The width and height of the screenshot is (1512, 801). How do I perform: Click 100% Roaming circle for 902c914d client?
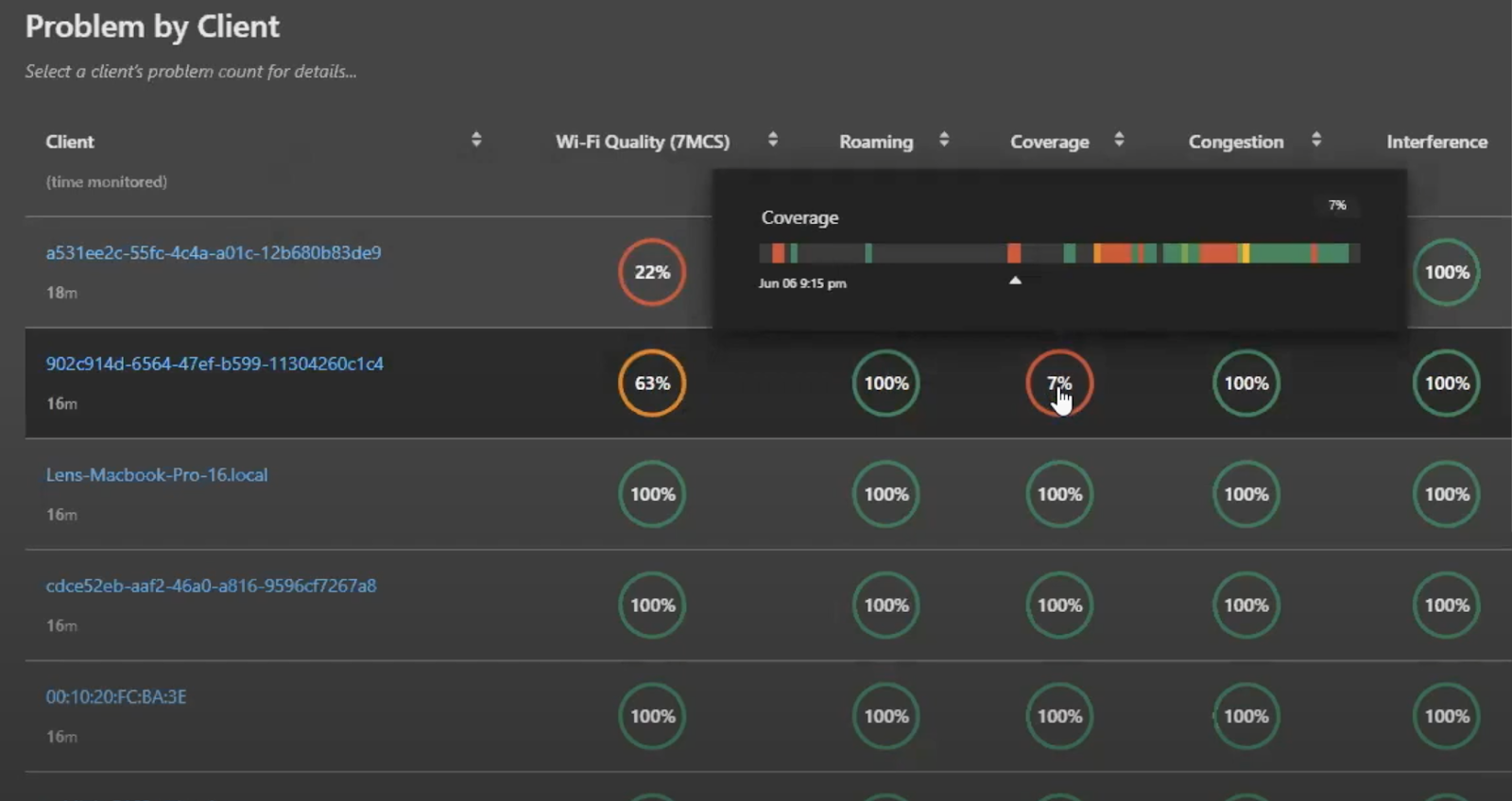(886, 383)
